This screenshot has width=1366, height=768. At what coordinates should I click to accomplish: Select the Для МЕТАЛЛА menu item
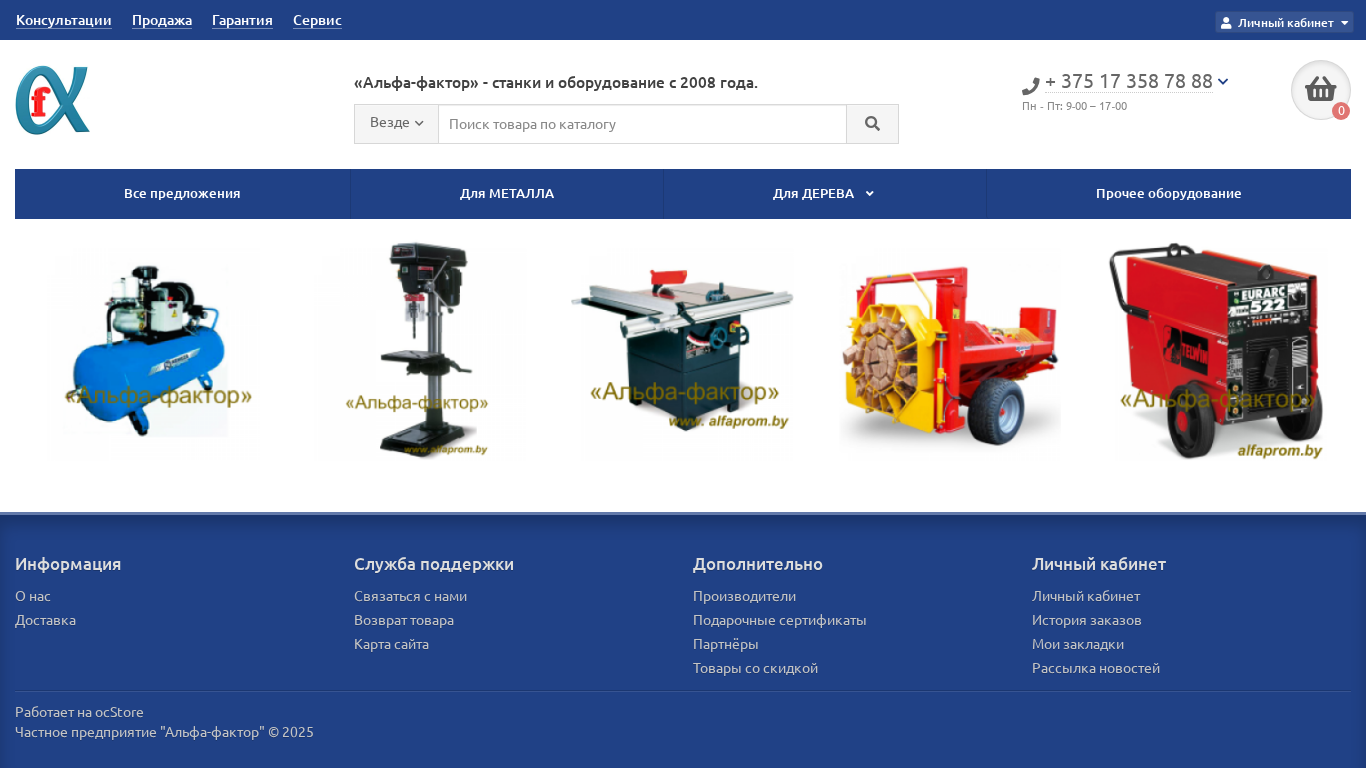506,194
